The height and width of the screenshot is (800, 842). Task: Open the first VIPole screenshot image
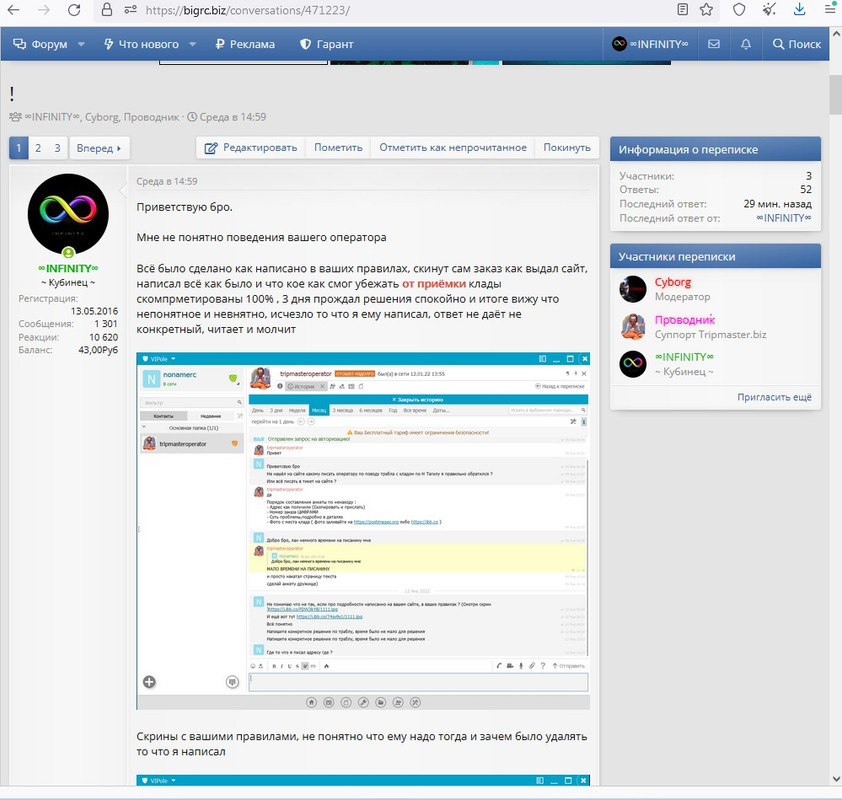[364, 531]
